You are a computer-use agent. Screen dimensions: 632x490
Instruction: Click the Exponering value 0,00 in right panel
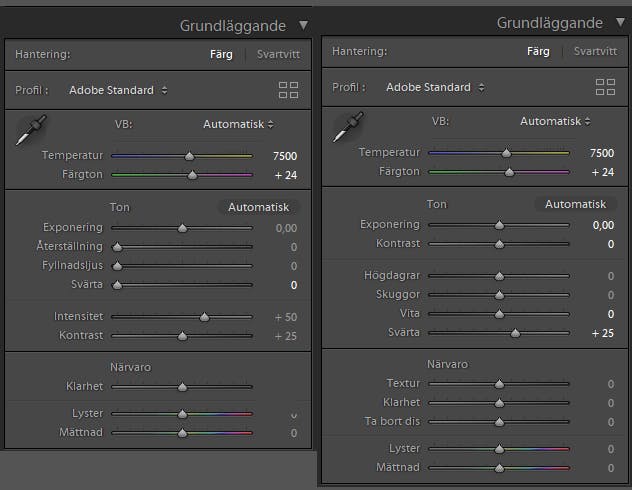coord(603,225)
